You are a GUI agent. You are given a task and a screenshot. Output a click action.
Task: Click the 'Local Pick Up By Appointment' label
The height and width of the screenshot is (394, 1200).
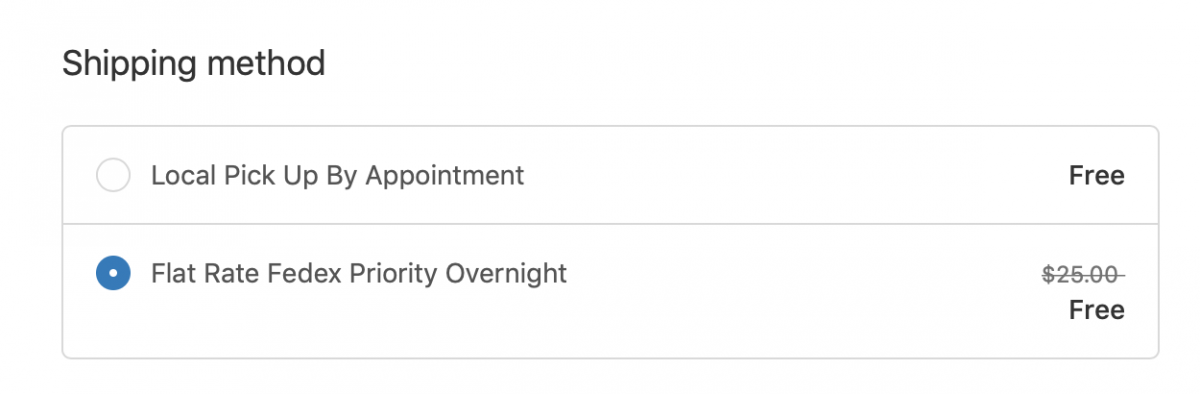[337, 176]
